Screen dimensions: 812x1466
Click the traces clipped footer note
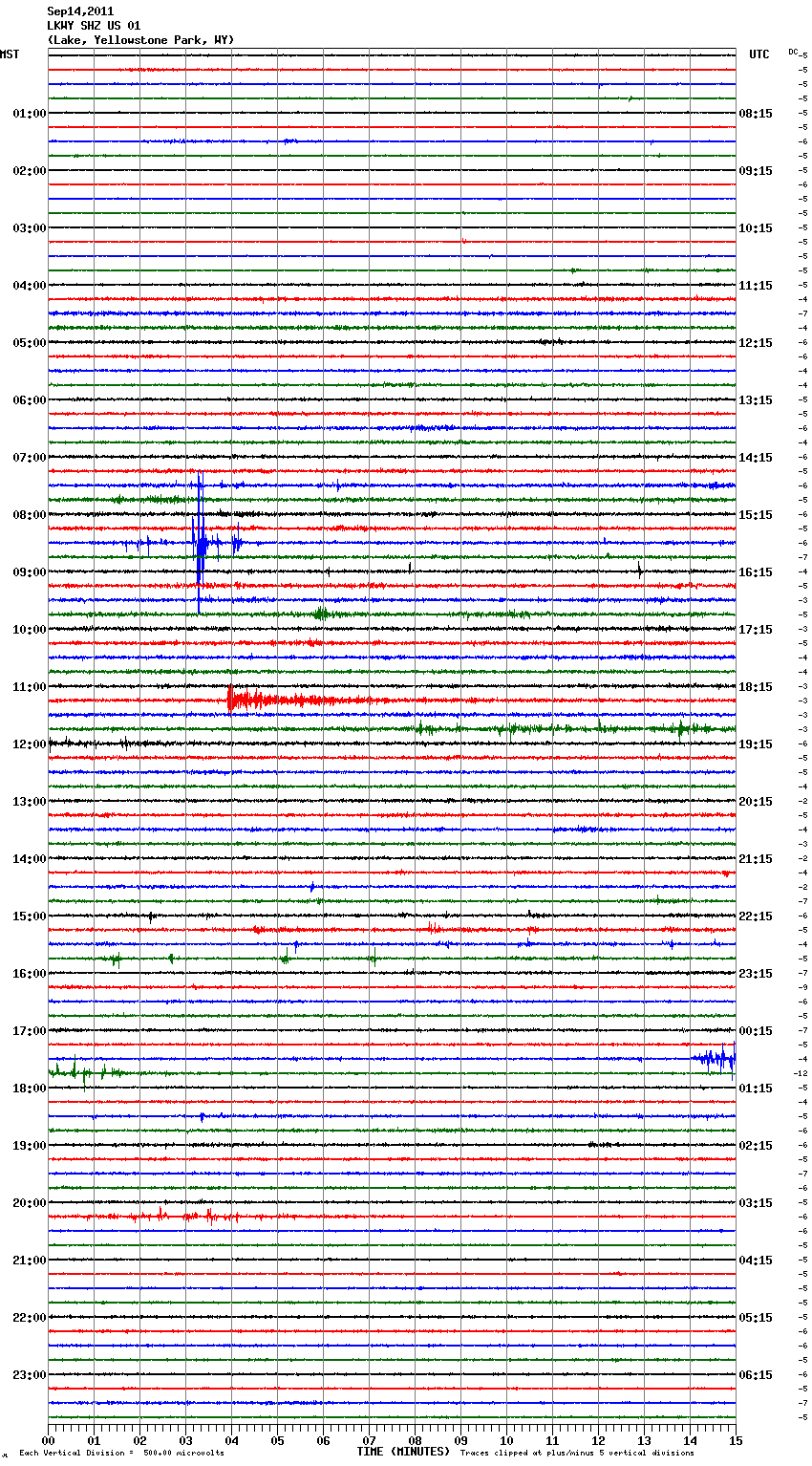[x=577, y=1453]
